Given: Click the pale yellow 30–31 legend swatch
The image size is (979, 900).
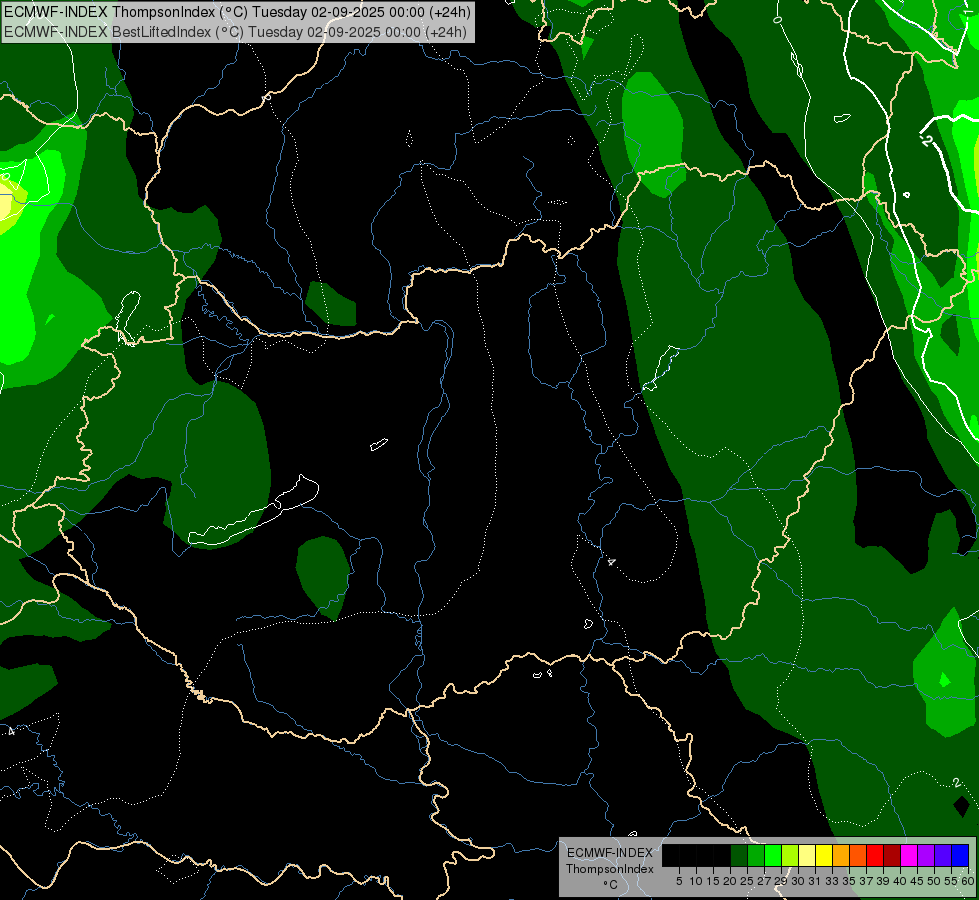Looking at the screenshot, I should click(x=807, y=855).
